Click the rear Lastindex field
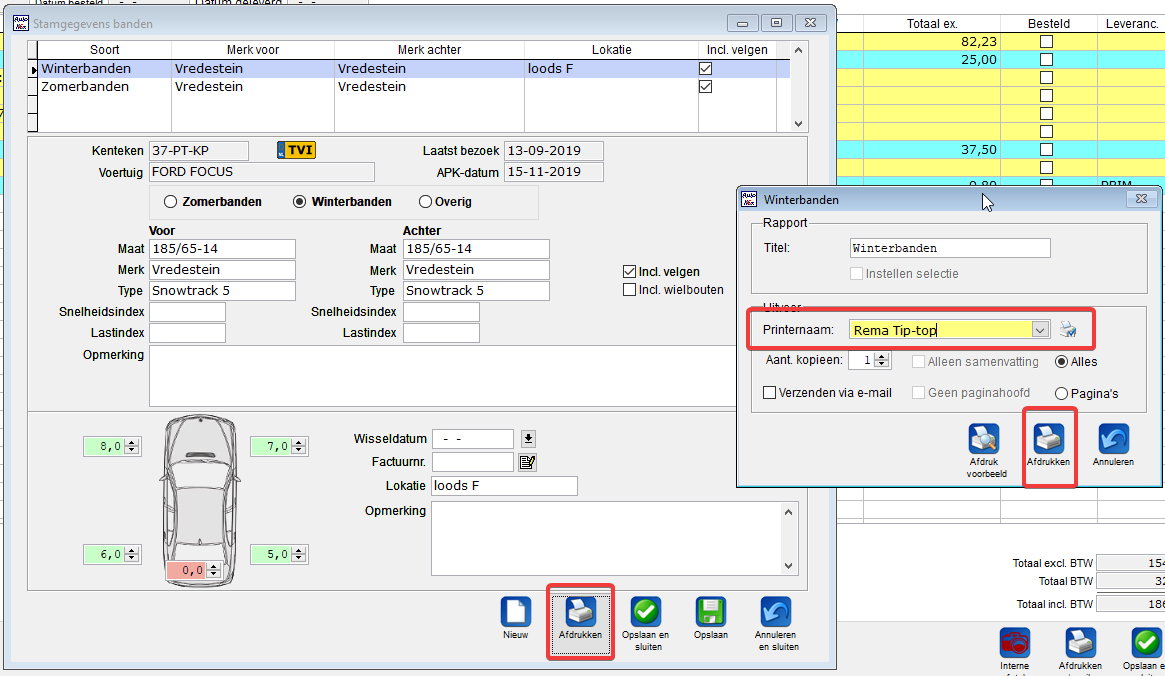 tap(441, 333)
